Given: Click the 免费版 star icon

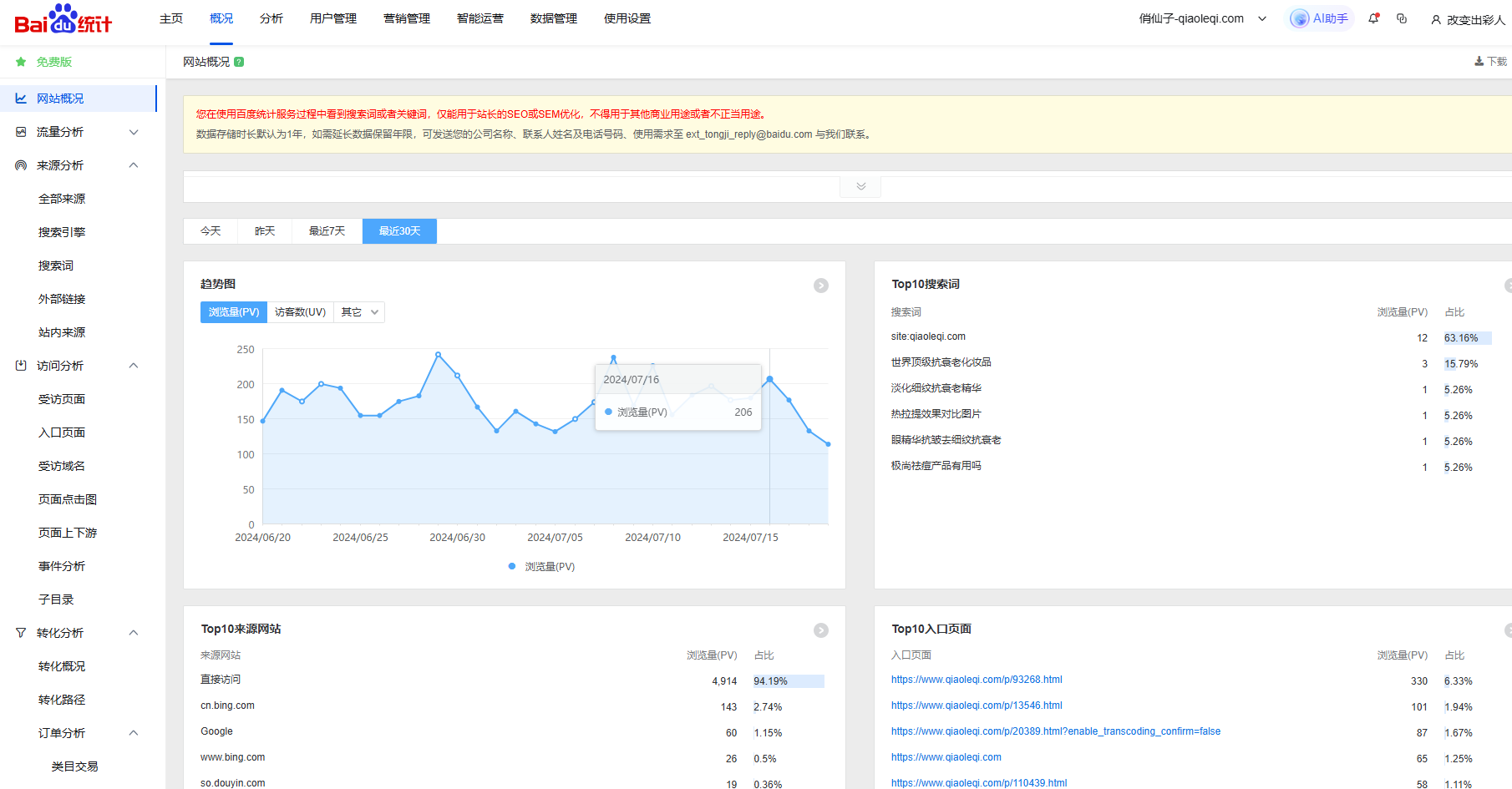Looking at the screenshot, I should (x=21, y=62).
